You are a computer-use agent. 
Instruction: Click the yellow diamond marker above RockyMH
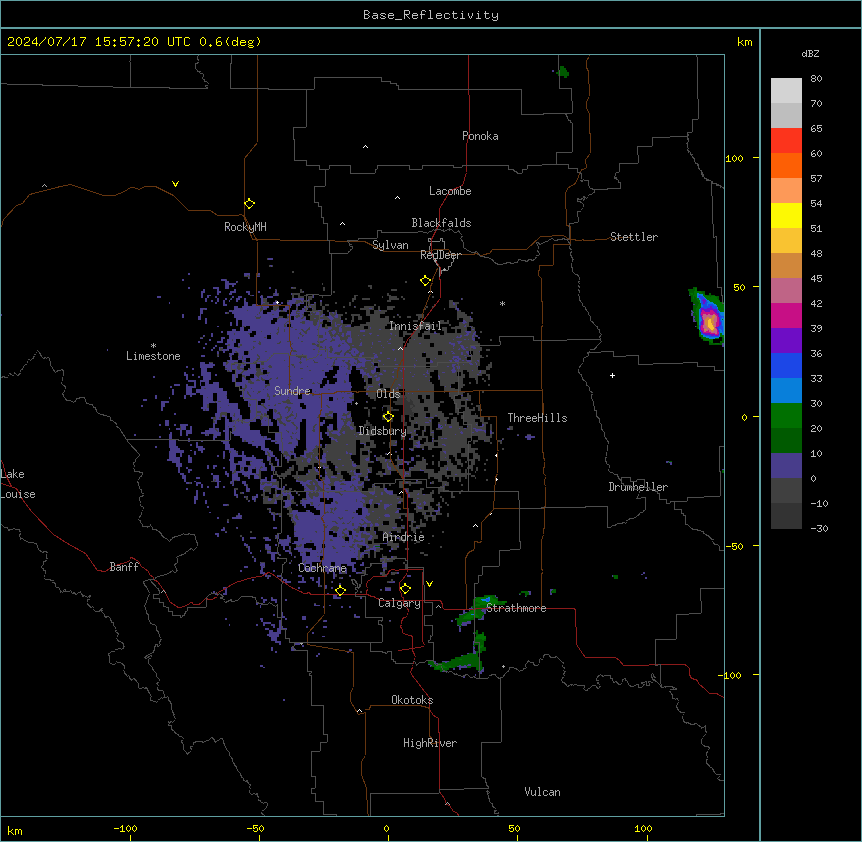pos(250,204)
